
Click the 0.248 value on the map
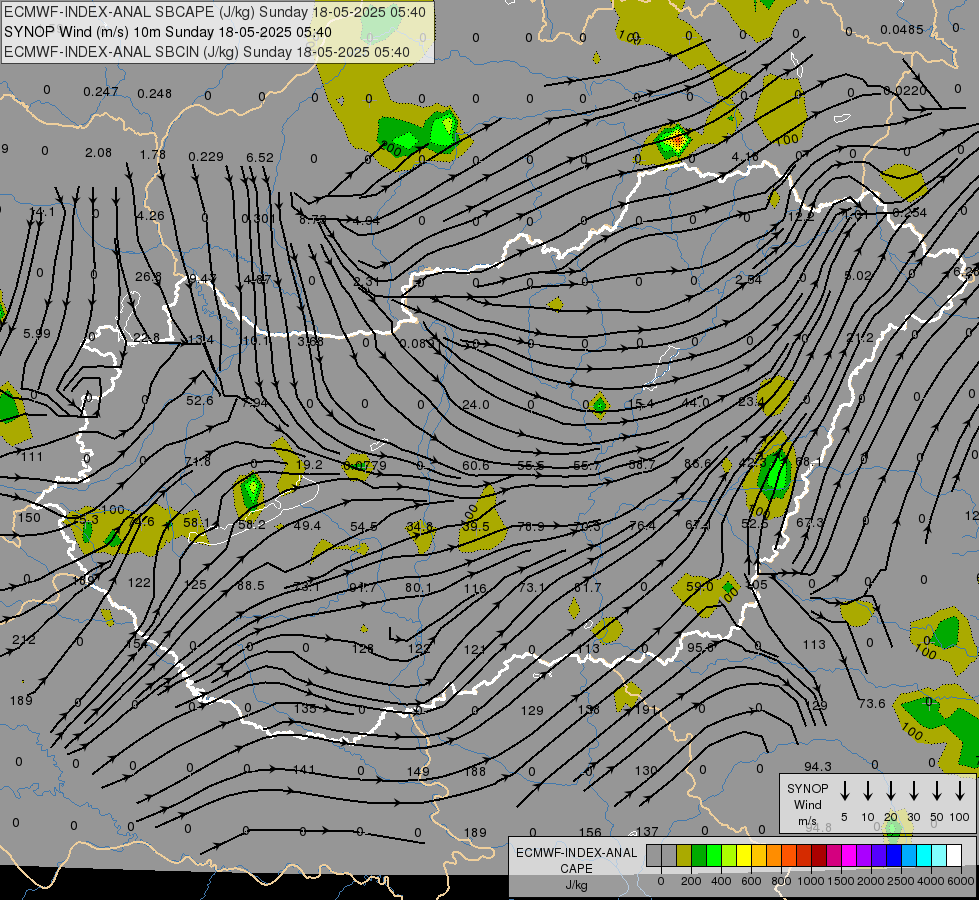tap(154, 94)
